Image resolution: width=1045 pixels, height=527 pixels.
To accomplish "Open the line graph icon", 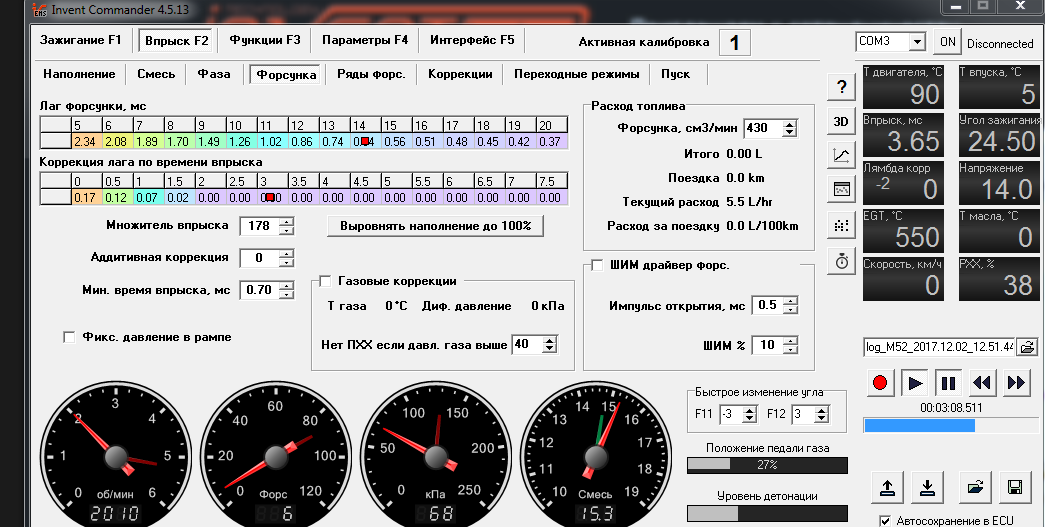I will click(842, 156).
